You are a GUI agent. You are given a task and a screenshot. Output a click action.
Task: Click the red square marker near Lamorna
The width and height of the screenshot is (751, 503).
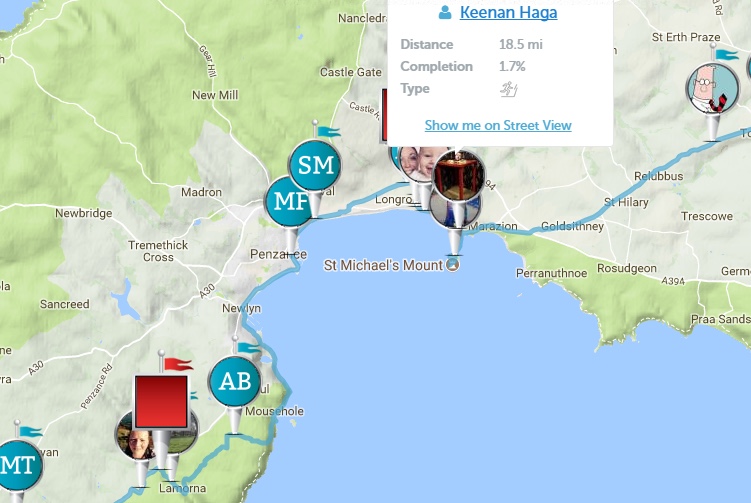161,401
